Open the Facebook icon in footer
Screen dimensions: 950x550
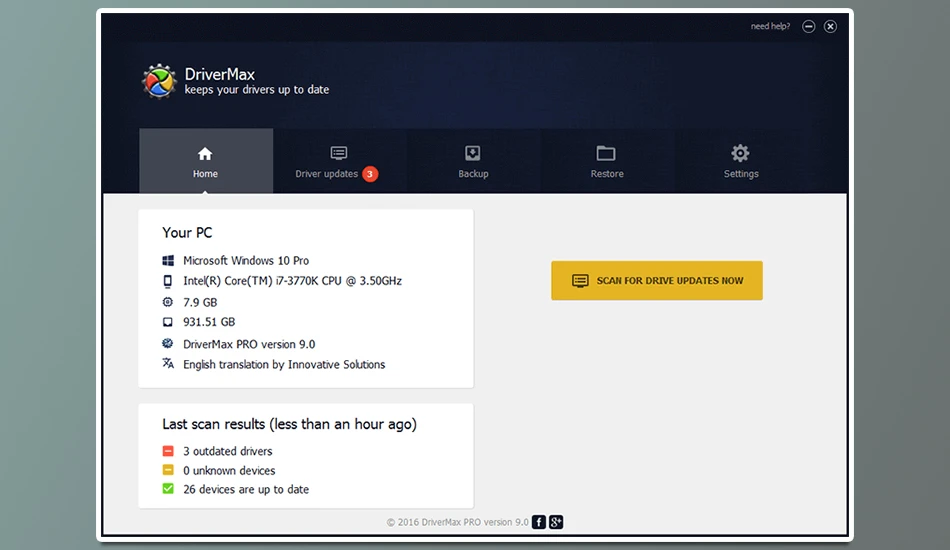[539, 522]
